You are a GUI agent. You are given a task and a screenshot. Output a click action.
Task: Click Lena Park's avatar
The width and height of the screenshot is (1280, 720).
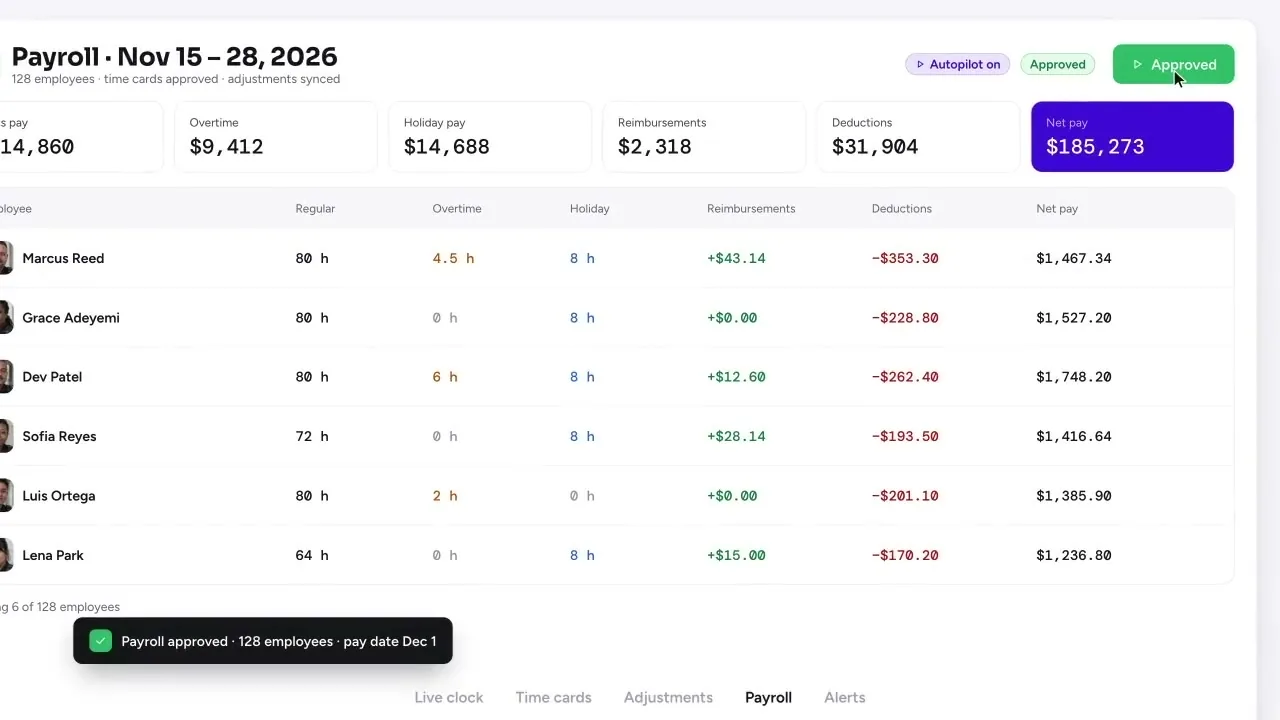point(5,555)
